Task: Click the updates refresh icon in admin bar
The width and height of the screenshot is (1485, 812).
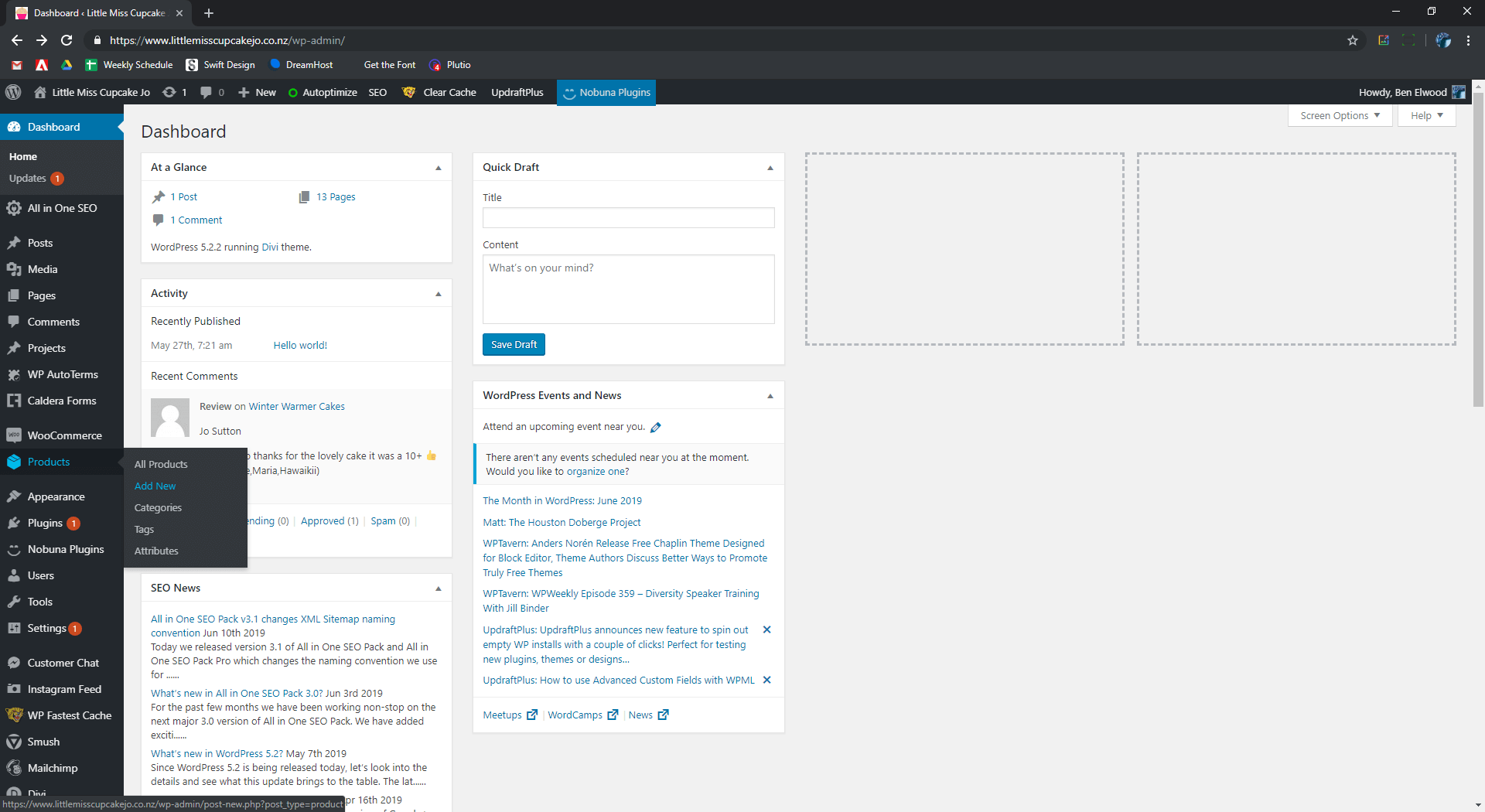Action: 169,92
